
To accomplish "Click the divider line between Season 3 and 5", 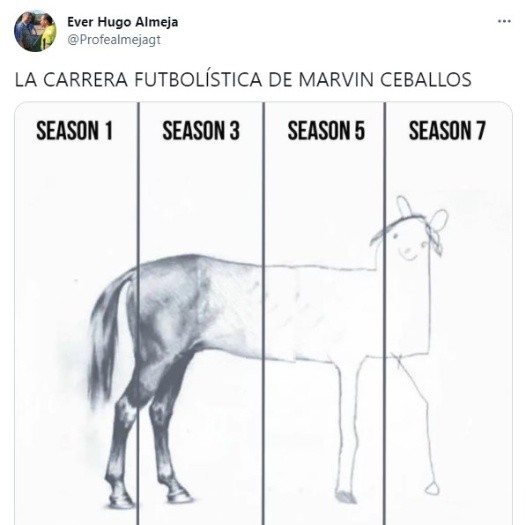I will (x=263, y=313).
